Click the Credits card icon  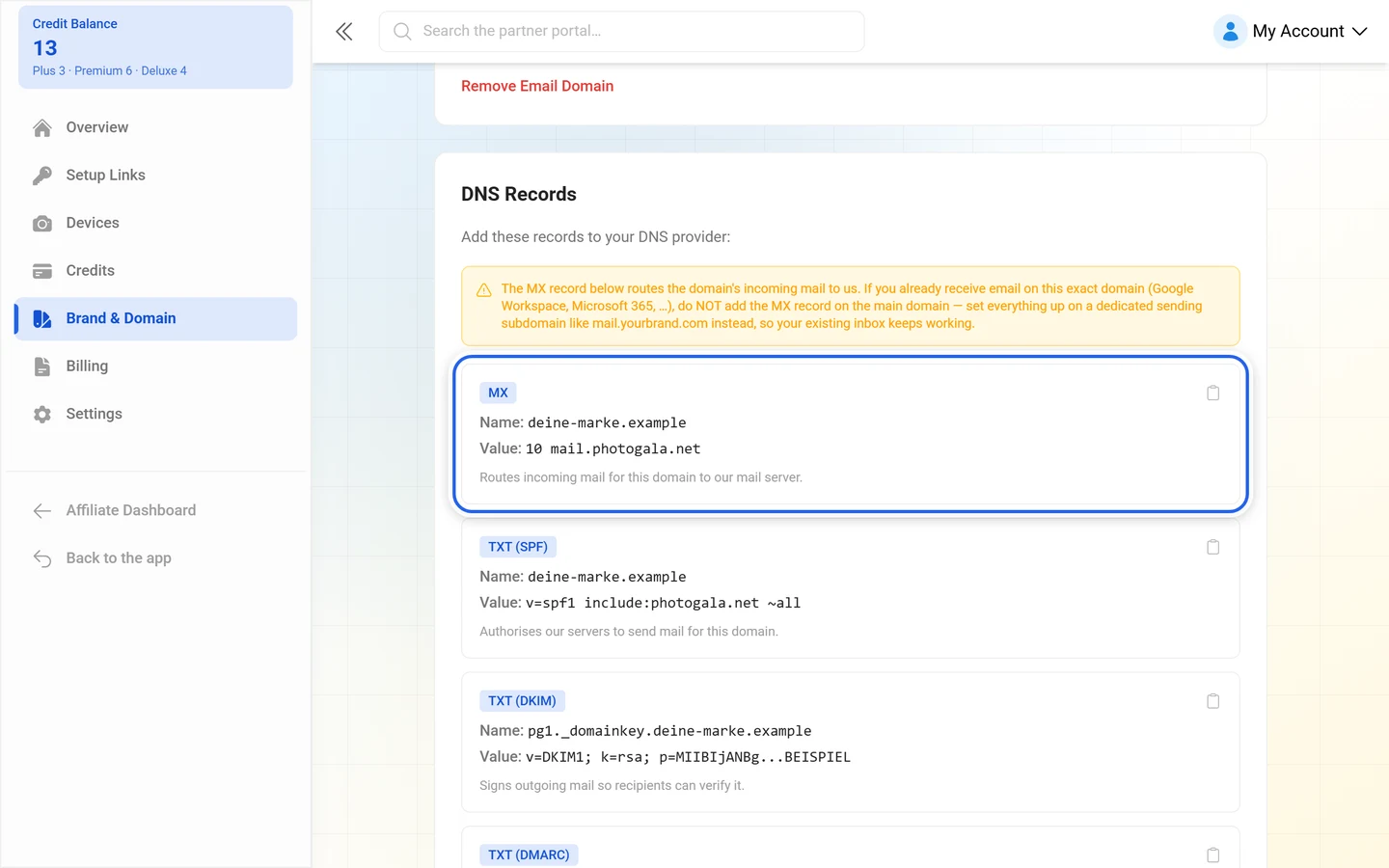tap(42, 271)
